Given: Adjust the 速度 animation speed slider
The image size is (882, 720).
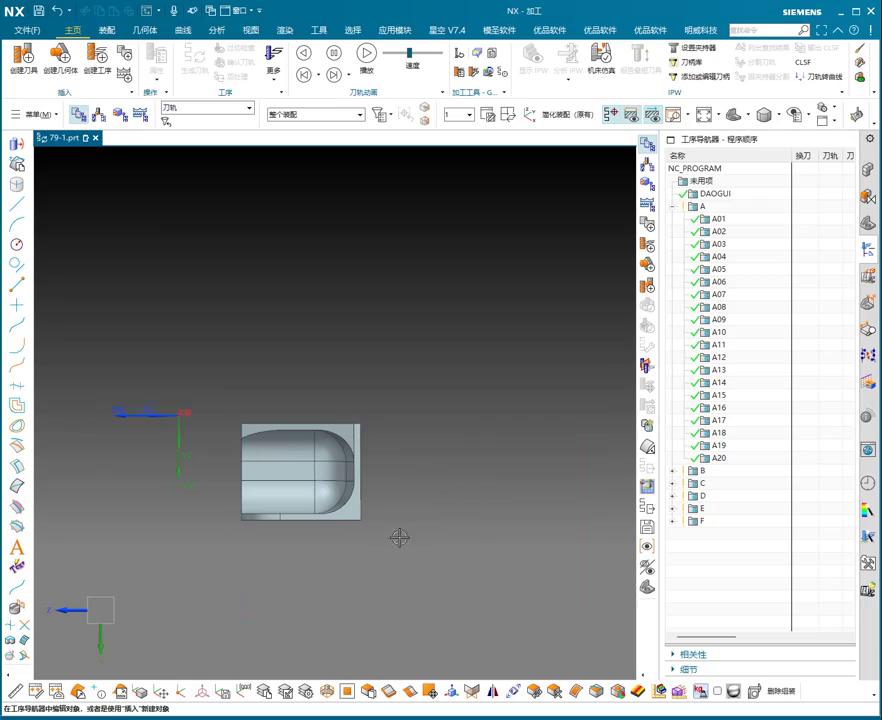Looking at the screenshot, I should (x=409, y=53).
